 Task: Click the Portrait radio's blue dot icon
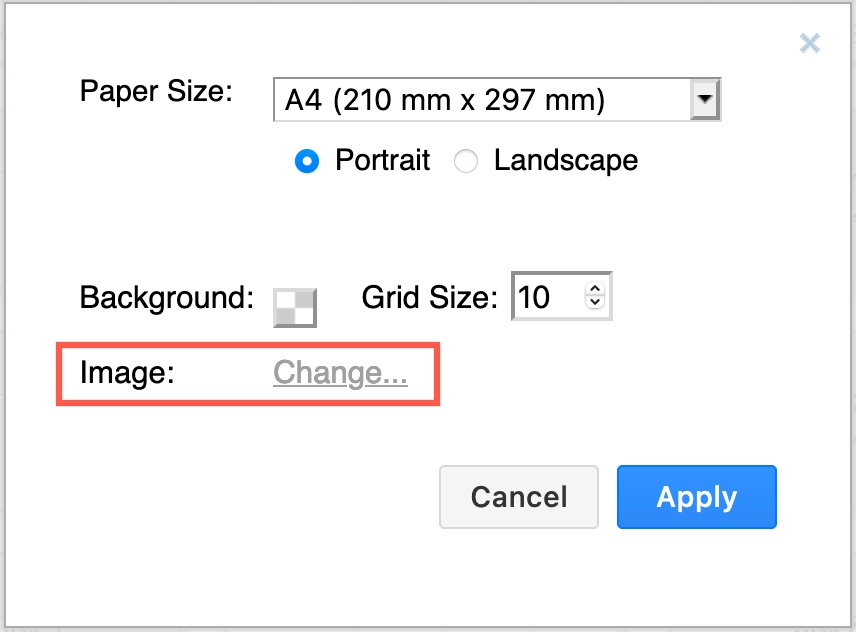[307, 161]
